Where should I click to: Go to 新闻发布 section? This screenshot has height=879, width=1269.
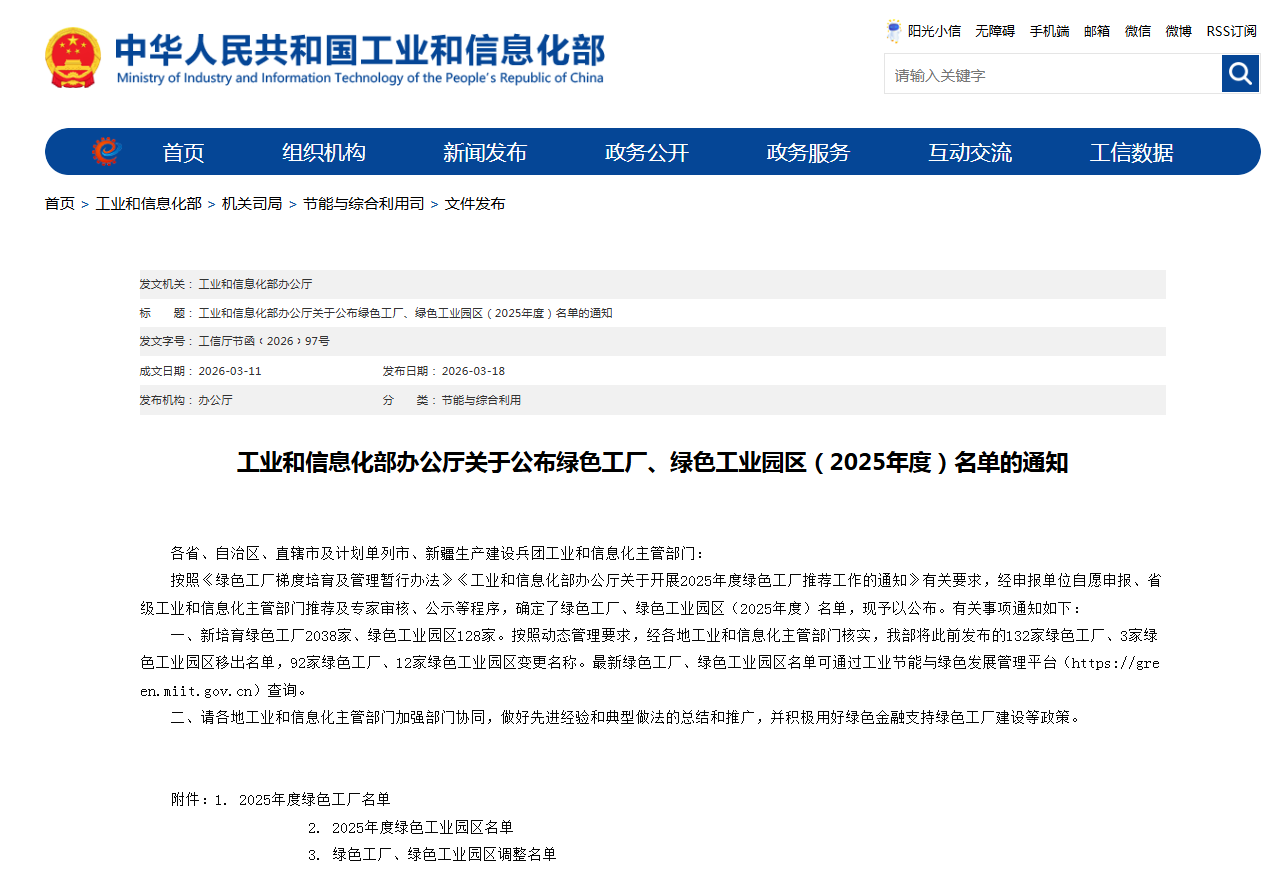point(485,153)
